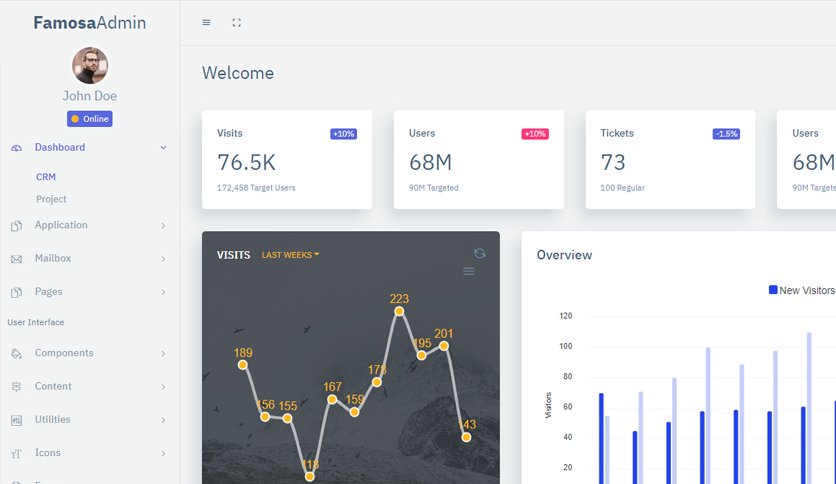Click the Online status badge

90,119
